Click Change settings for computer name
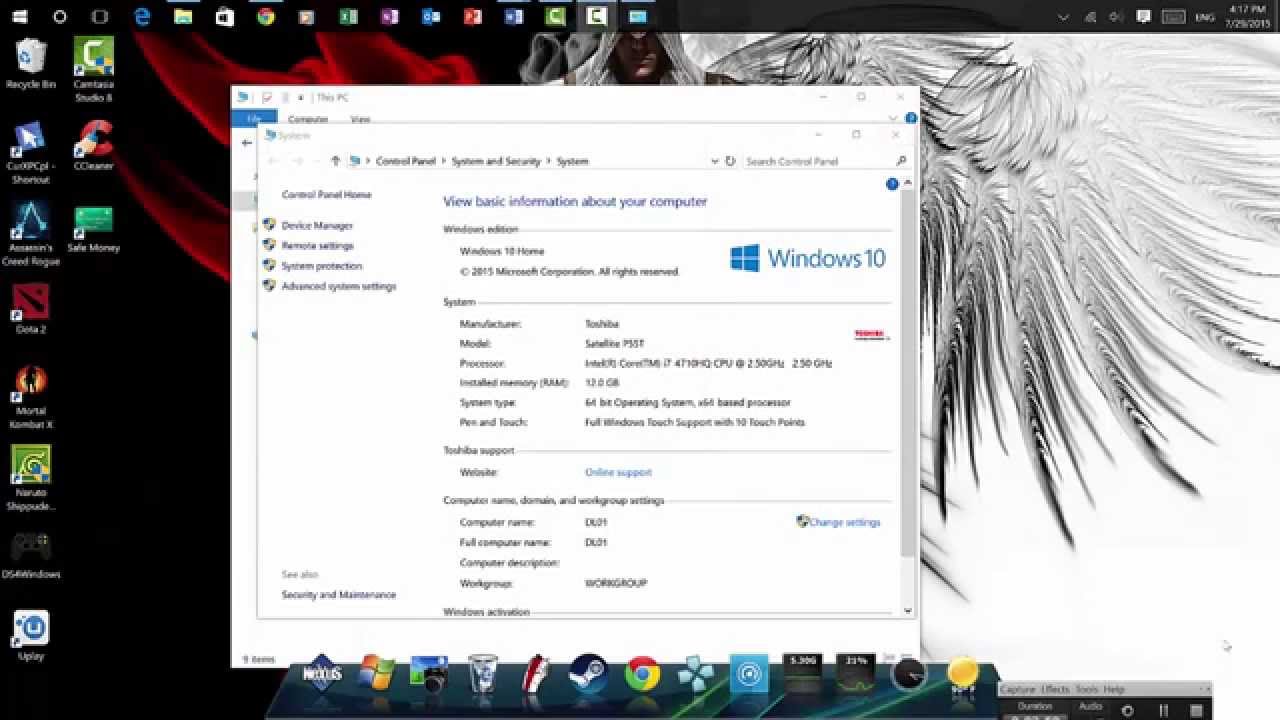Viewport: 1280px width, 720px height. coord(845,522)
